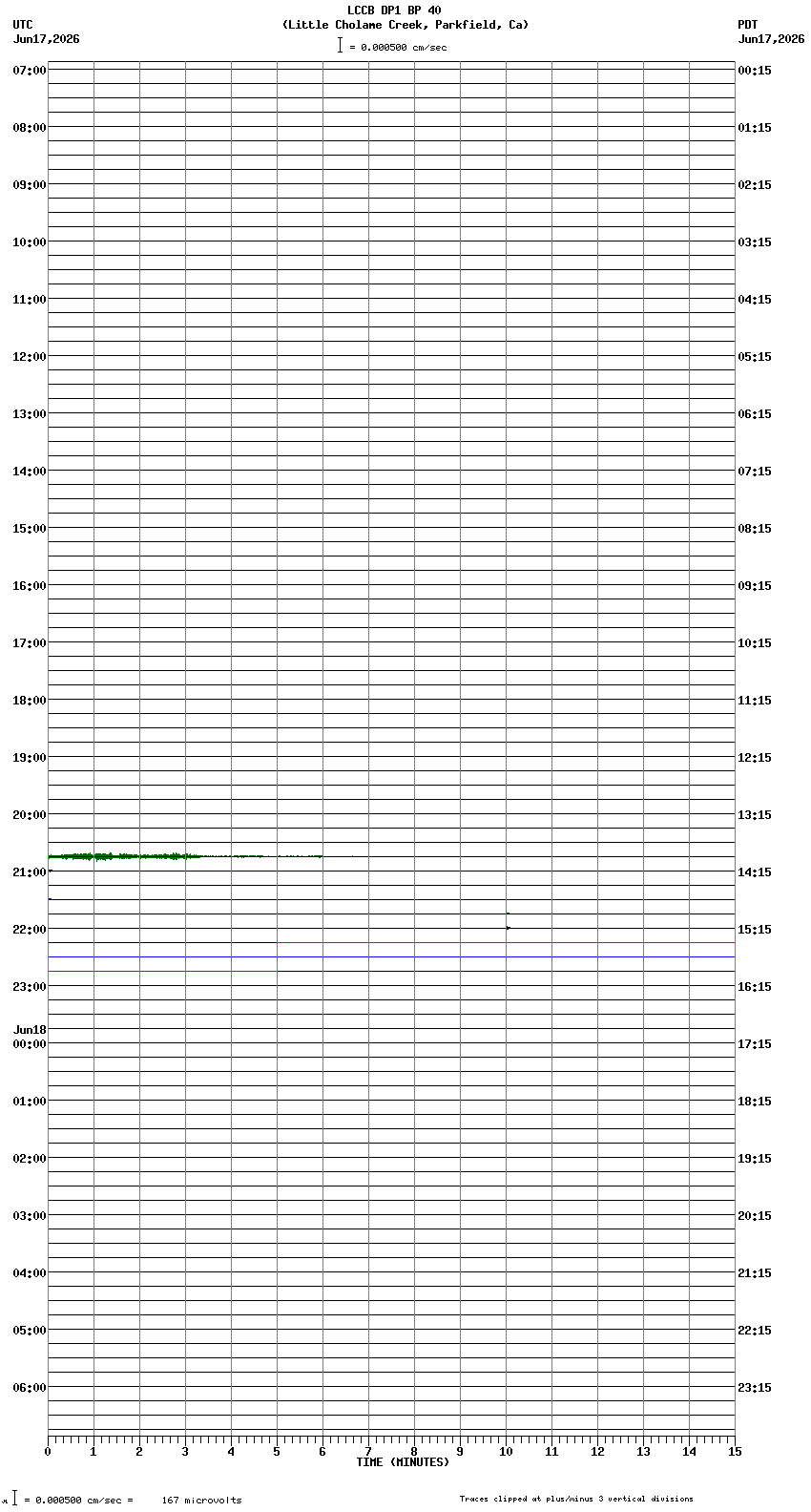
Task: Click the '17:00' UTC row label
Action: [30, 643]
